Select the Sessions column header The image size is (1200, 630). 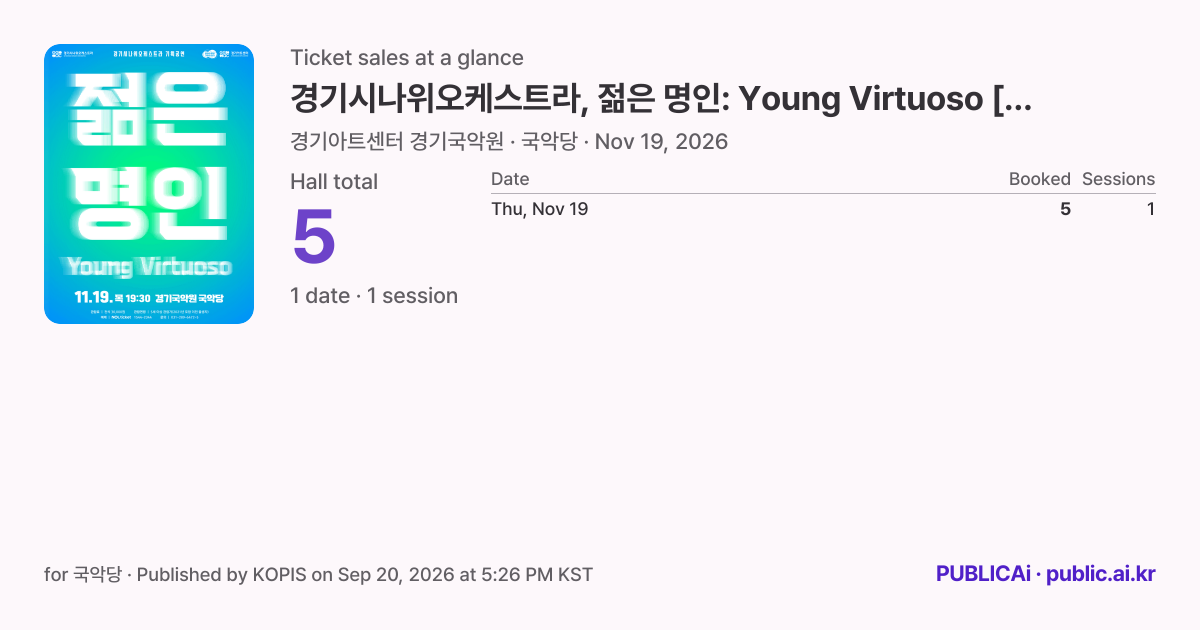click(1118, 179)
